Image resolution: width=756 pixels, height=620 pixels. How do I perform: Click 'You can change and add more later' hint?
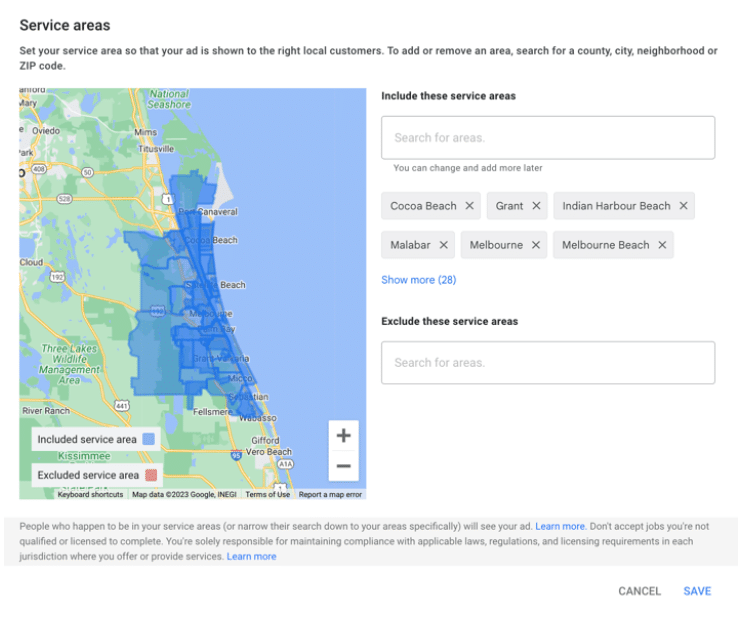point(468,168)
